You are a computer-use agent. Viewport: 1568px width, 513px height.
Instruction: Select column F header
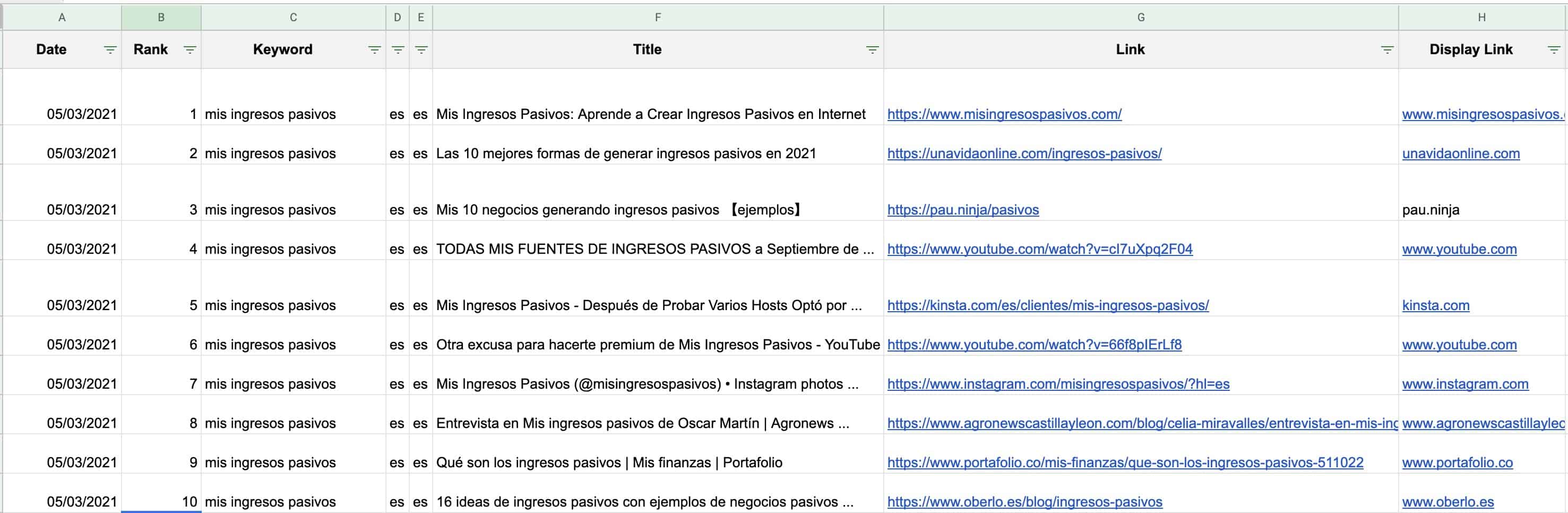tap(658, 18)
